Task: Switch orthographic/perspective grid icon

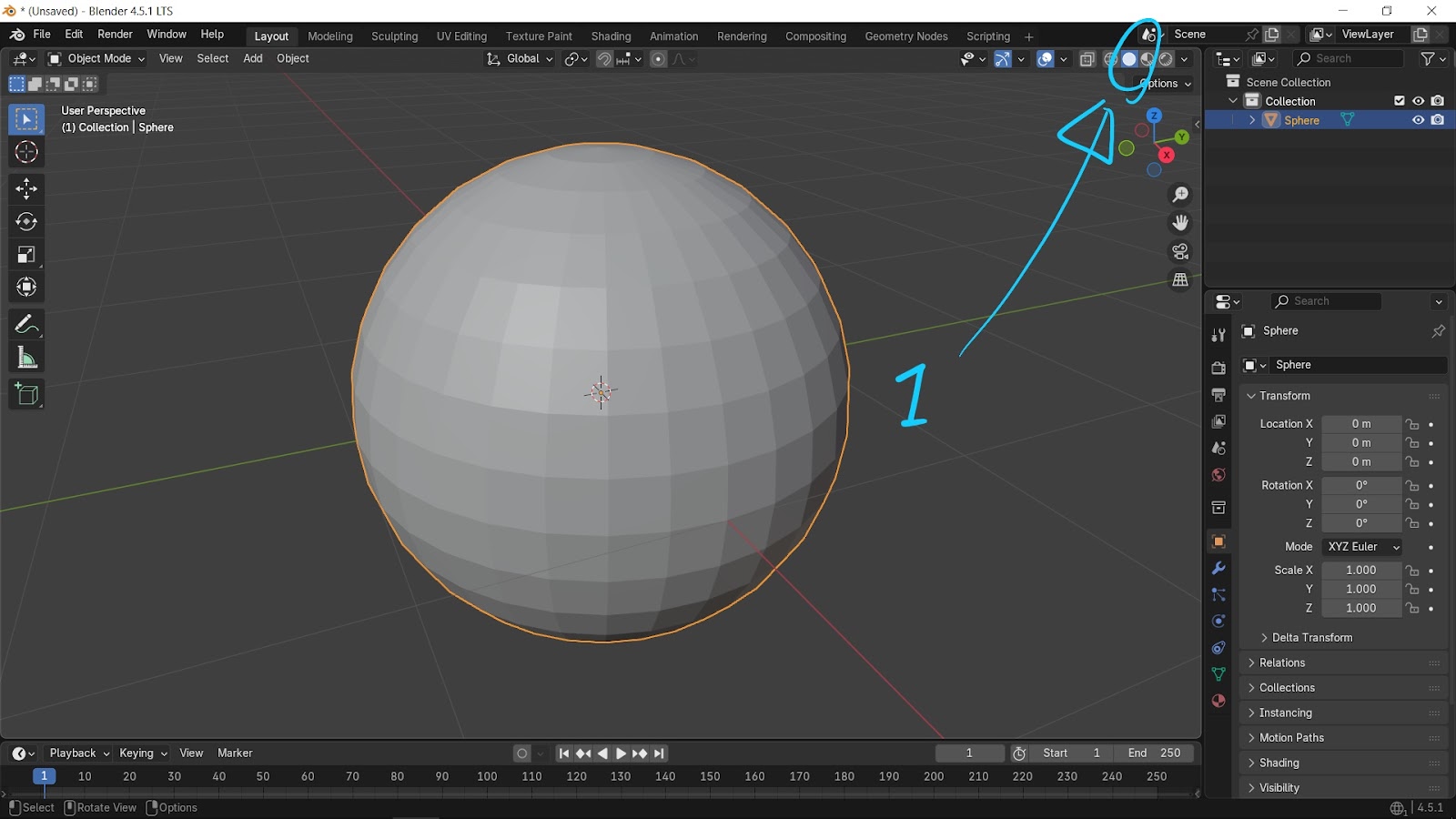Action: coord(1180,280)
